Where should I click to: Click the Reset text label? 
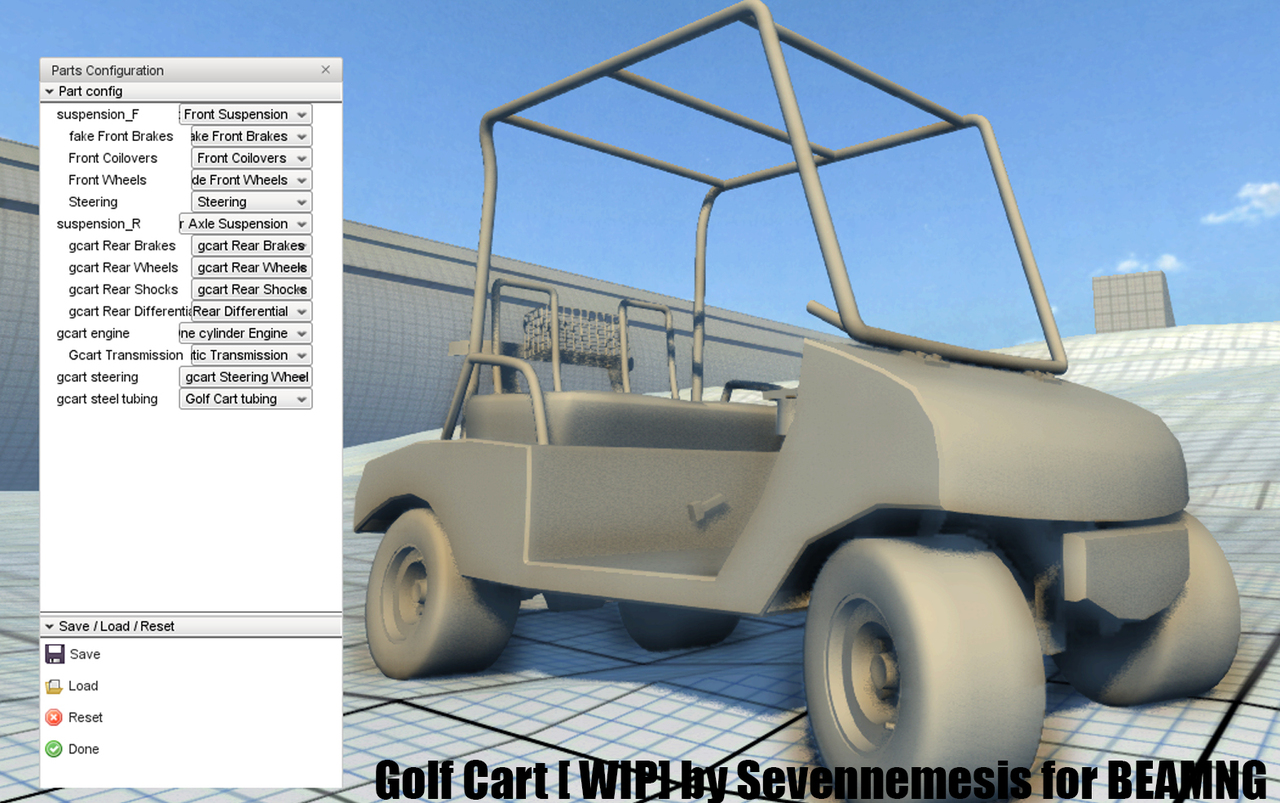point(85,717)
